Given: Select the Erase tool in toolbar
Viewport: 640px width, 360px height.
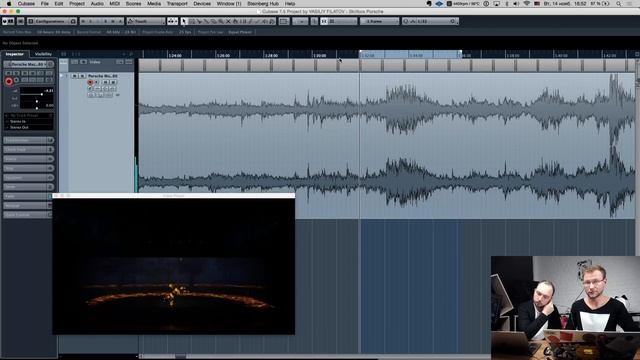Looking at the screenshot, I should (x=213, y=21).
